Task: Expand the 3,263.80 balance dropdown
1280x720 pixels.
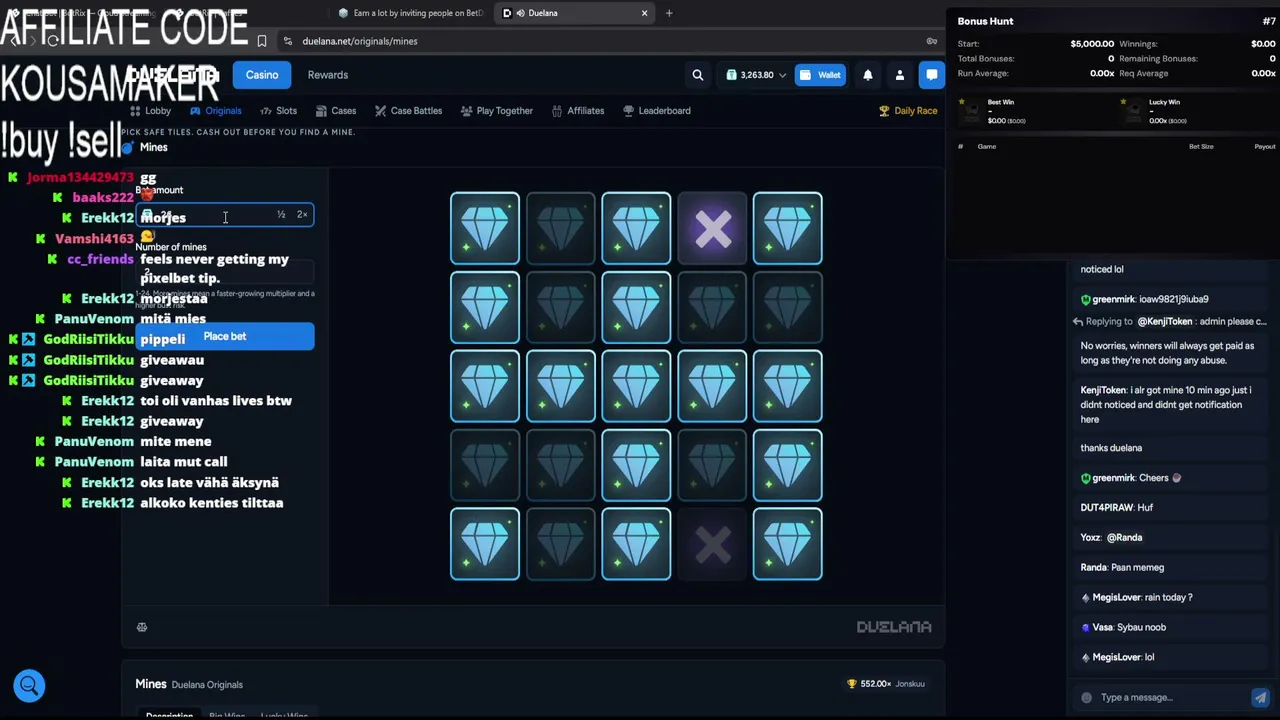Action: click(782, 75)
